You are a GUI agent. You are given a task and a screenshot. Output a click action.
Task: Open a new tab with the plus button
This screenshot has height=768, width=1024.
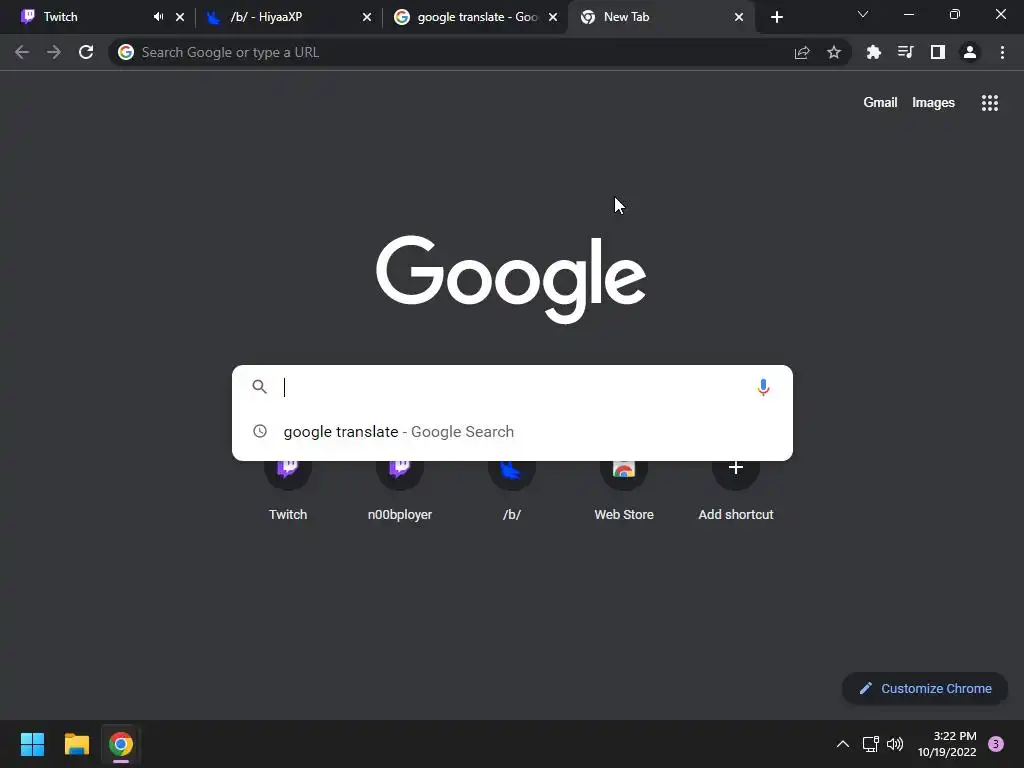tap(776, 17)
